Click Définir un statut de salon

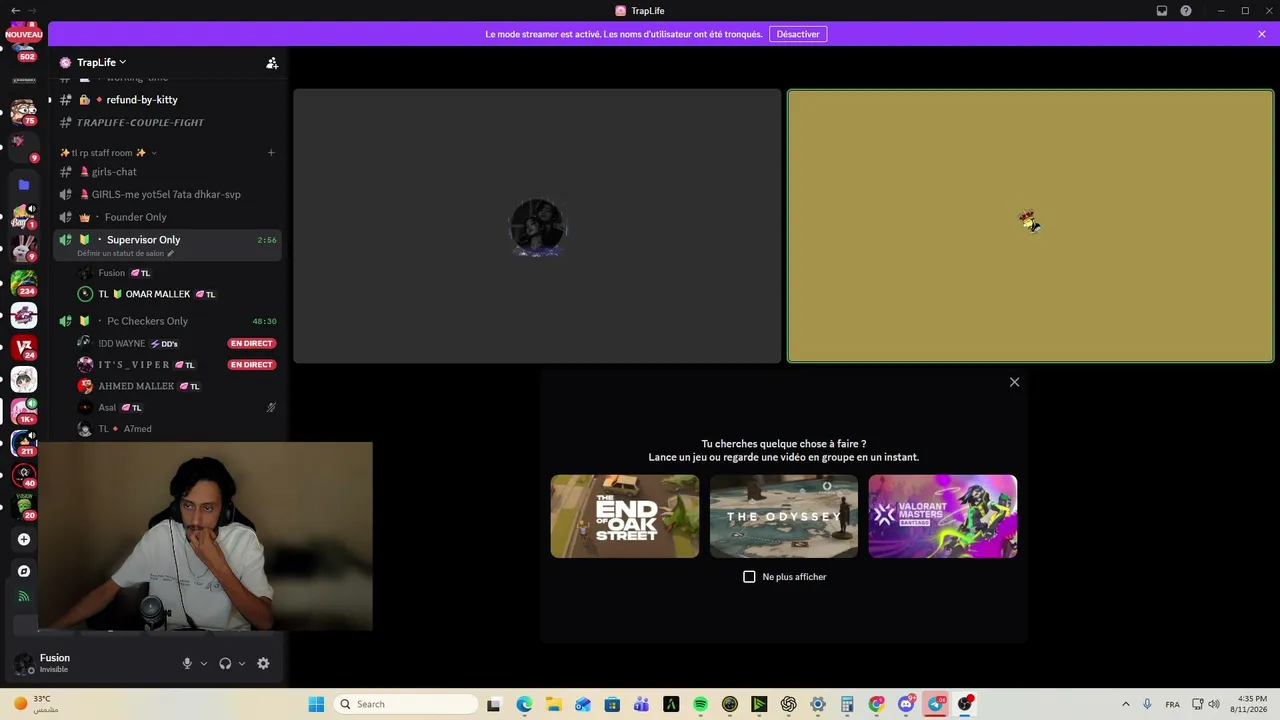pyautogui.click(x=125, y=254)
